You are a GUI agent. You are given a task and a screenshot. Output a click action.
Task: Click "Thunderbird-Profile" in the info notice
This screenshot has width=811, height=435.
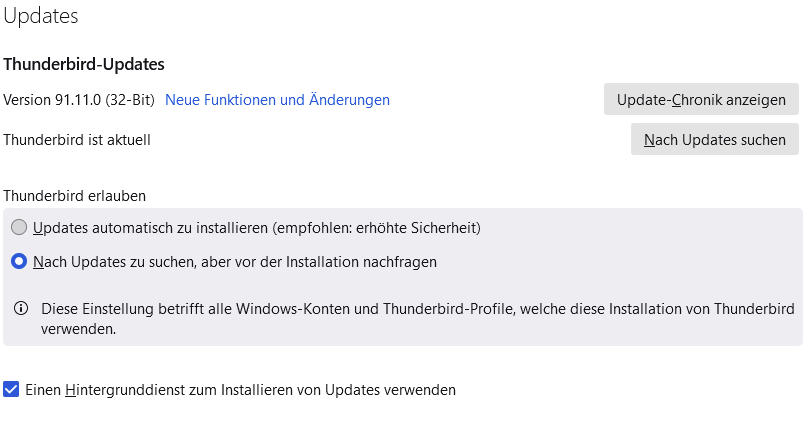(x=442, y=309)
